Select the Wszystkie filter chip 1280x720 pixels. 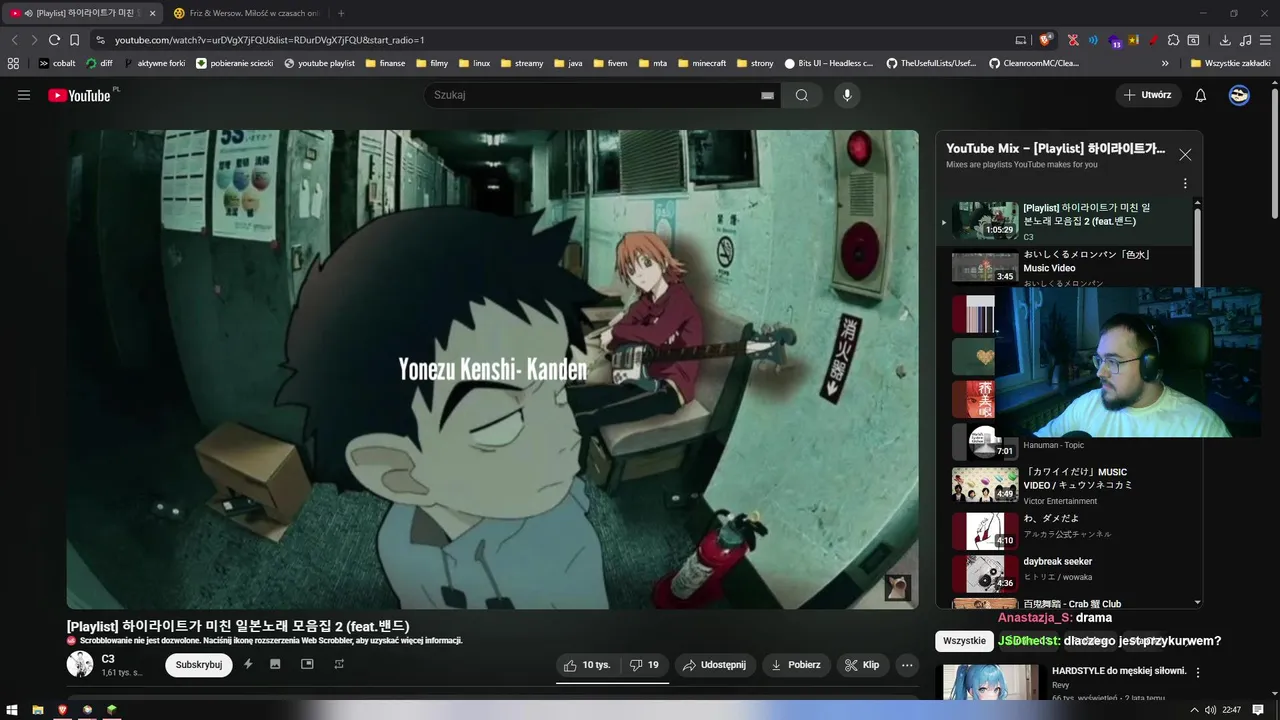(964, 641)
